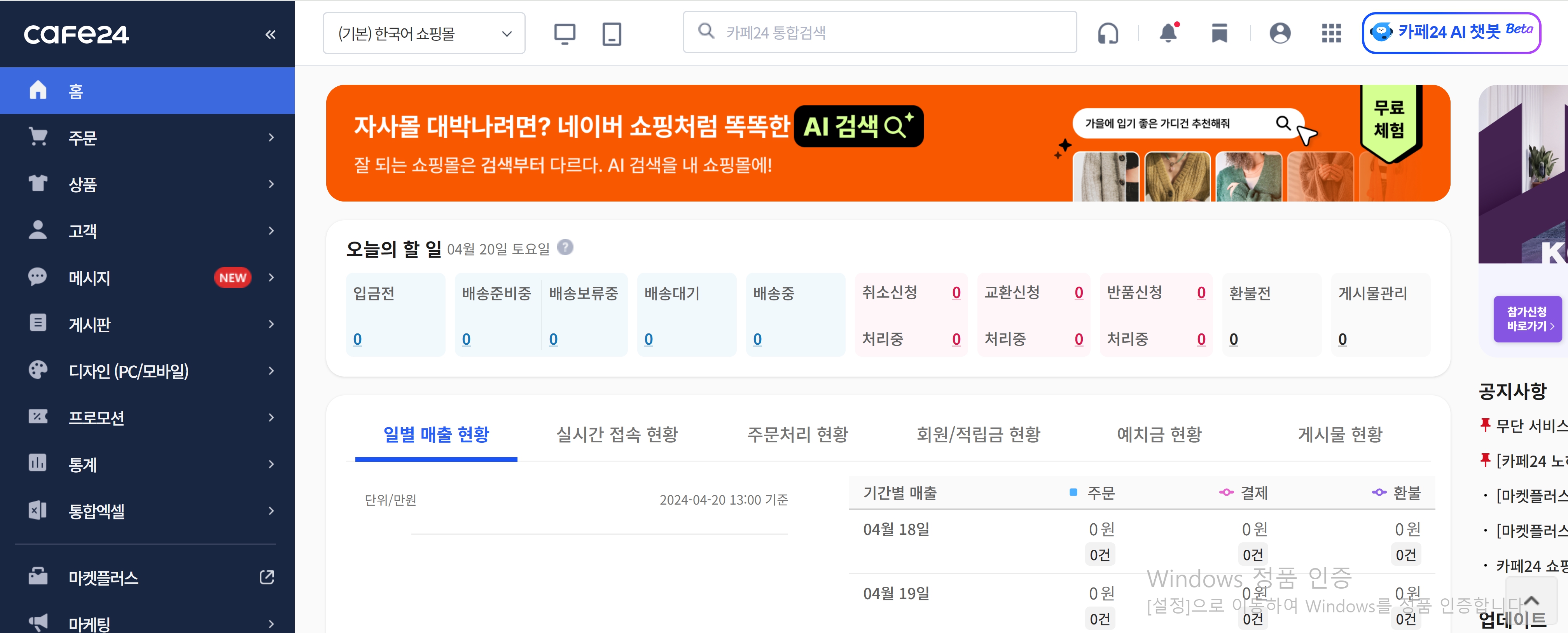Viewport: 1568px width, 633px height.
Task: Expand the 마케팅 menu chevron
Action: click(271, 623)
